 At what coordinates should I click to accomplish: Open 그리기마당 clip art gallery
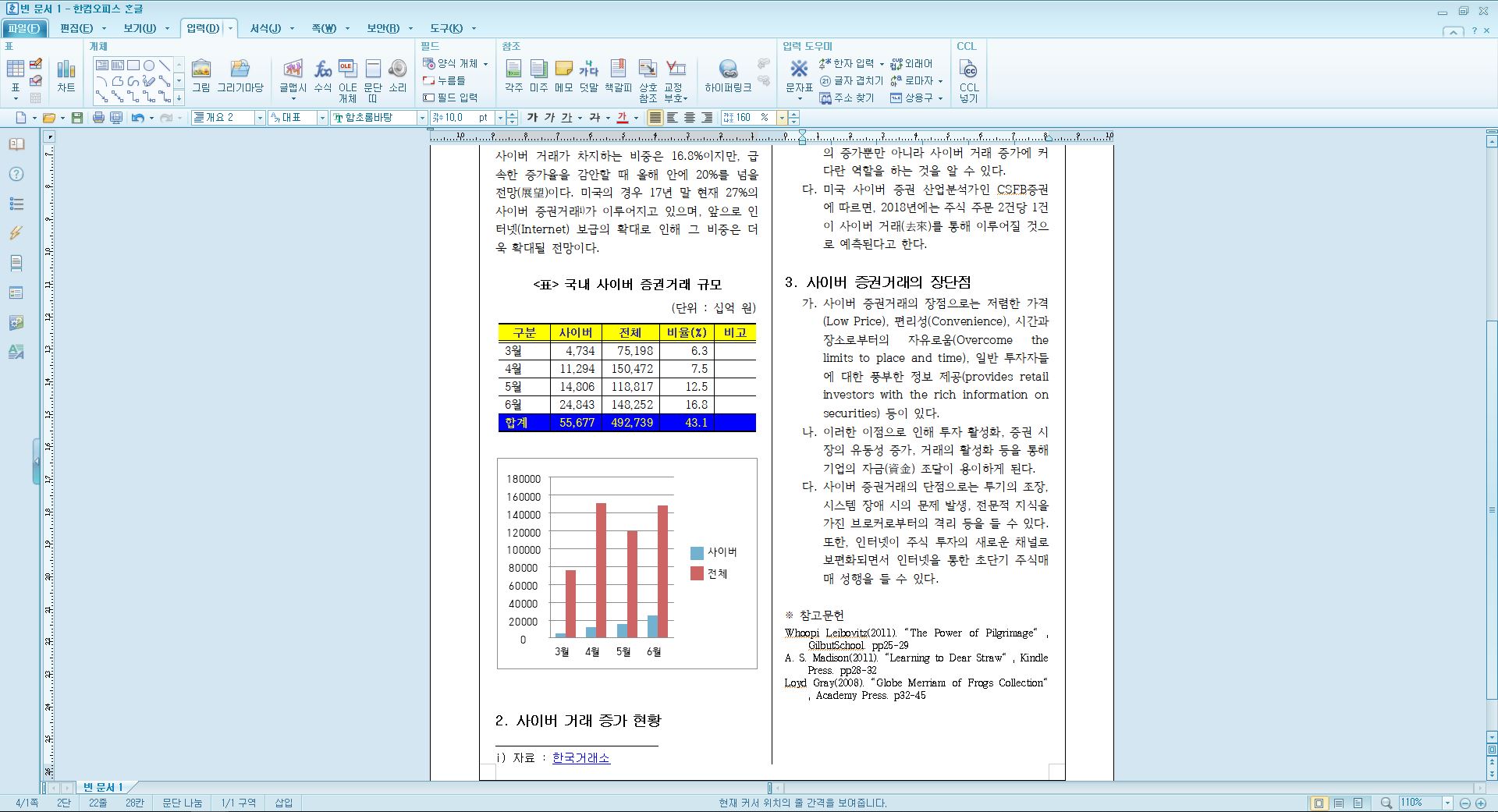click(240, 76)
